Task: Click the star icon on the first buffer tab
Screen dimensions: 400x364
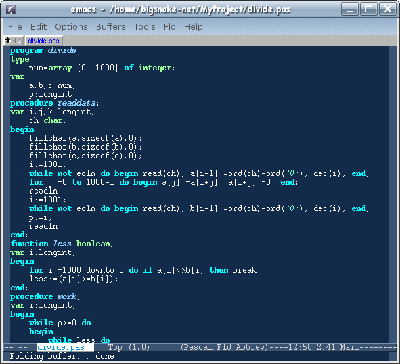Action: [x=8, y=41]
